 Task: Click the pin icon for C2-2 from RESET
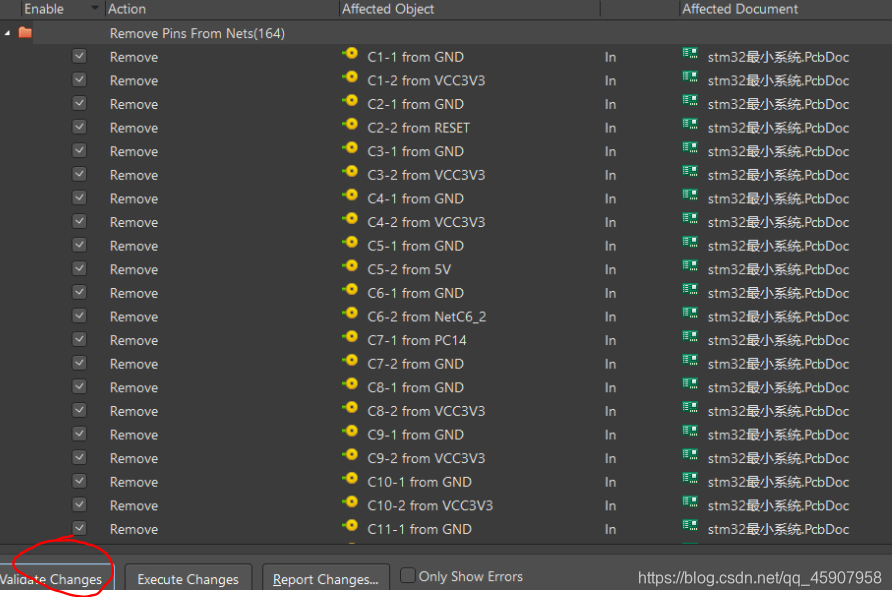click(x=350, y=125)
